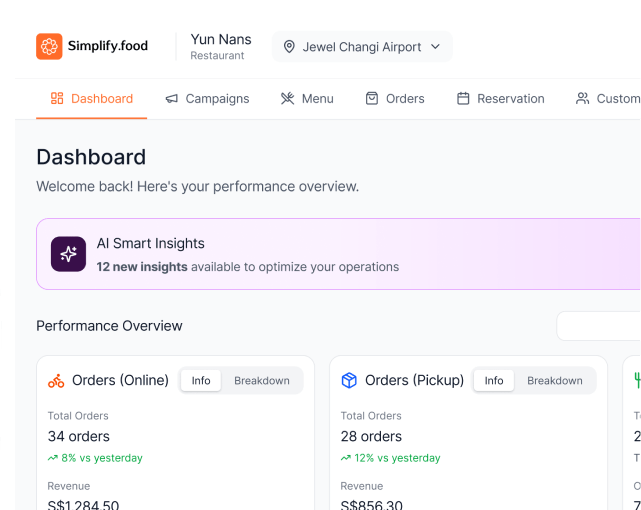Switch Orders (Online) card to Breakdown

tap(262, 381)
